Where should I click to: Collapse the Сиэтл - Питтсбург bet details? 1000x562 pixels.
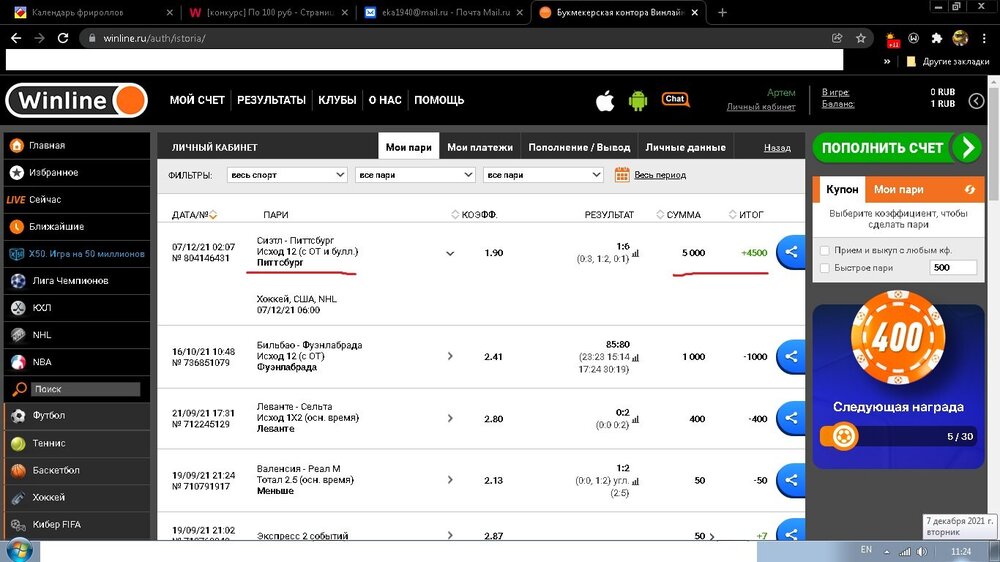(450, 253)
